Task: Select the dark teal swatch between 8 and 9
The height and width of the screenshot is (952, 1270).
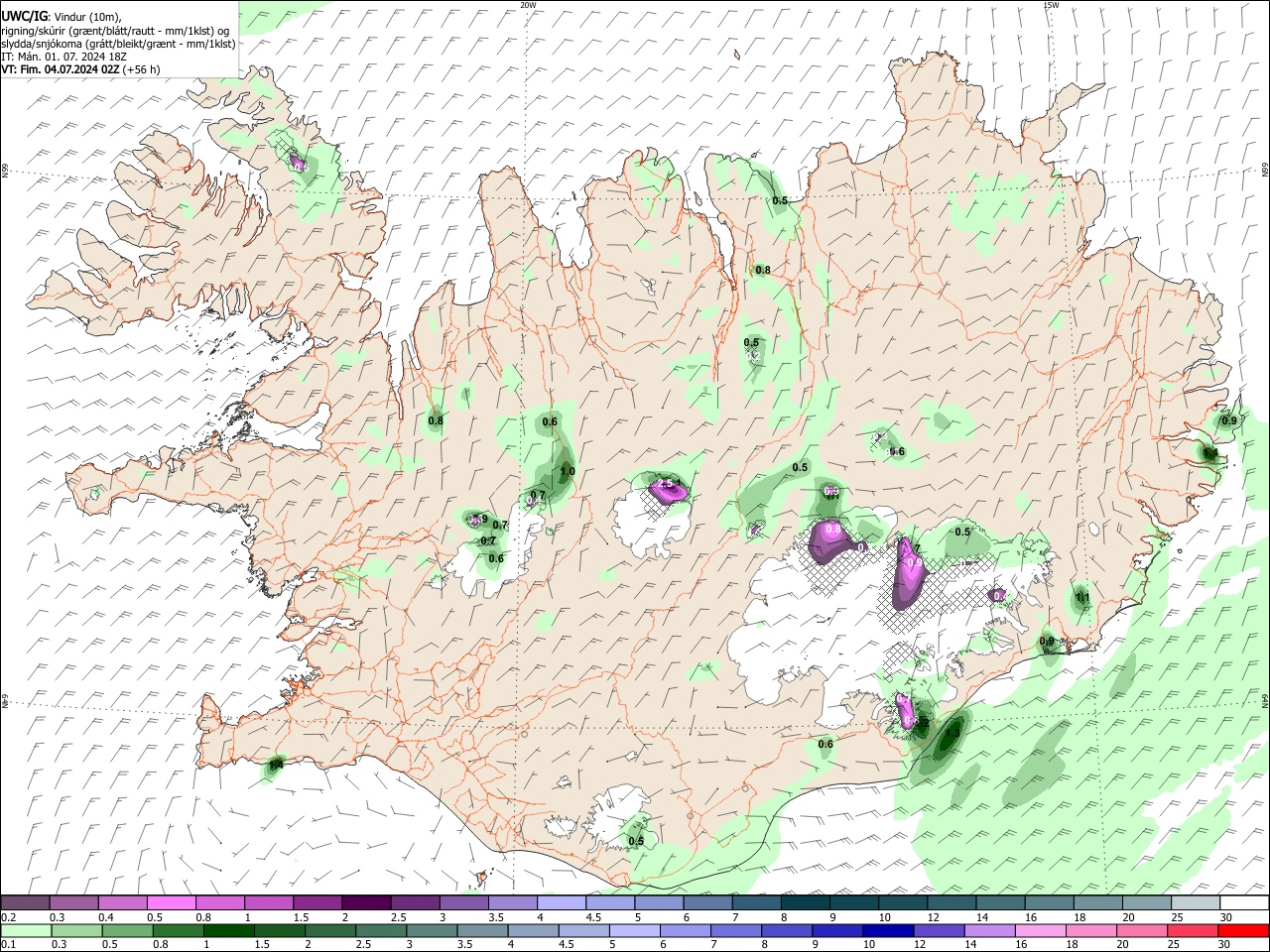Action: 805,902
